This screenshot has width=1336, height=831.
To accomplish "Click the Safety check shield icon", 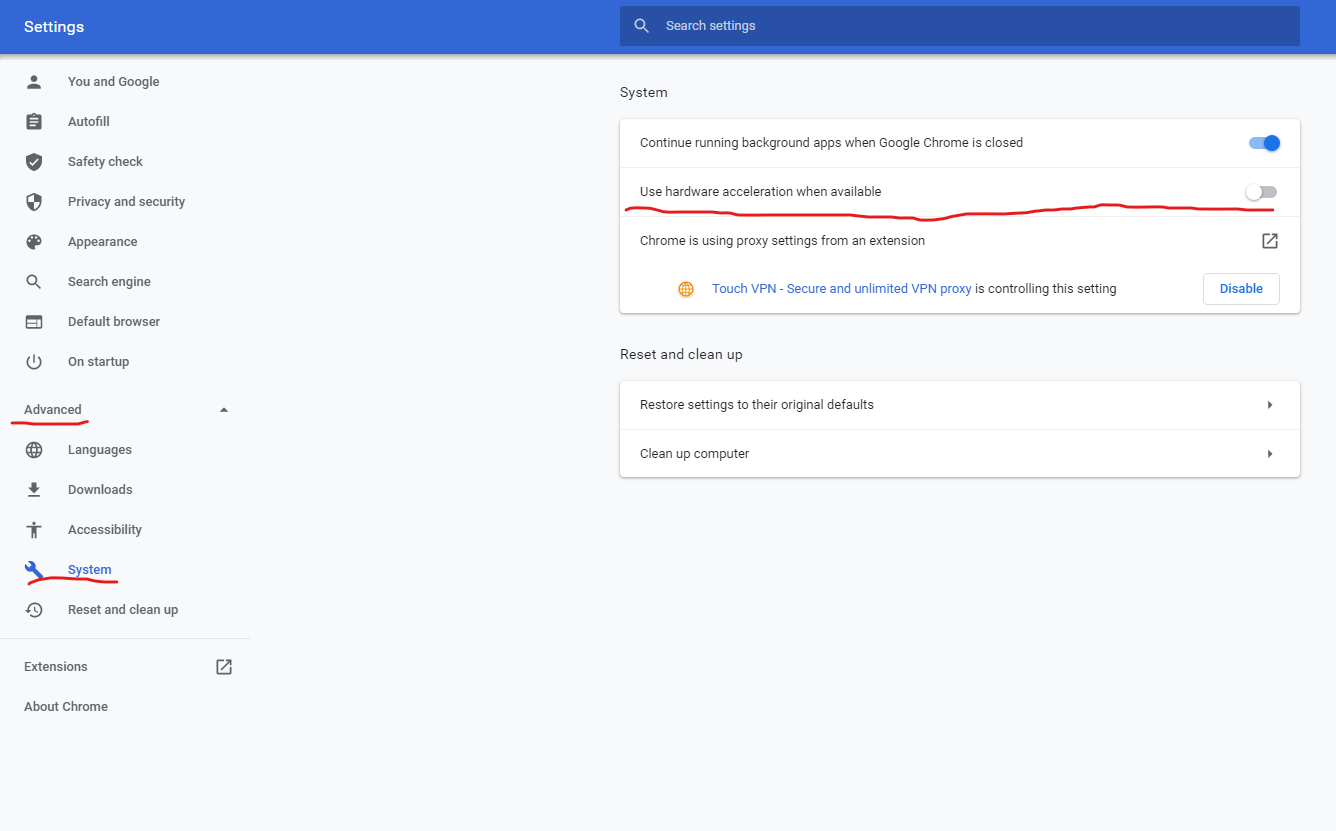I will pos(34,162).
